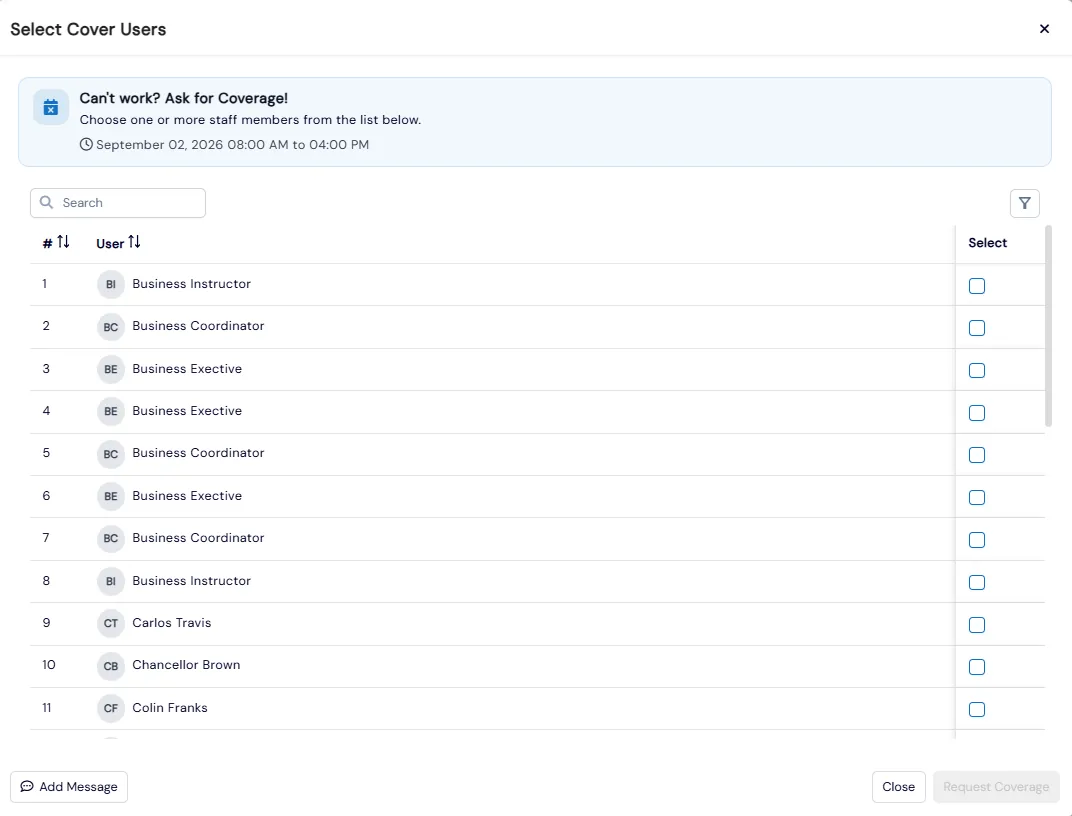
Task: Open the filter funnel icon
Action: pos(1024,203)
